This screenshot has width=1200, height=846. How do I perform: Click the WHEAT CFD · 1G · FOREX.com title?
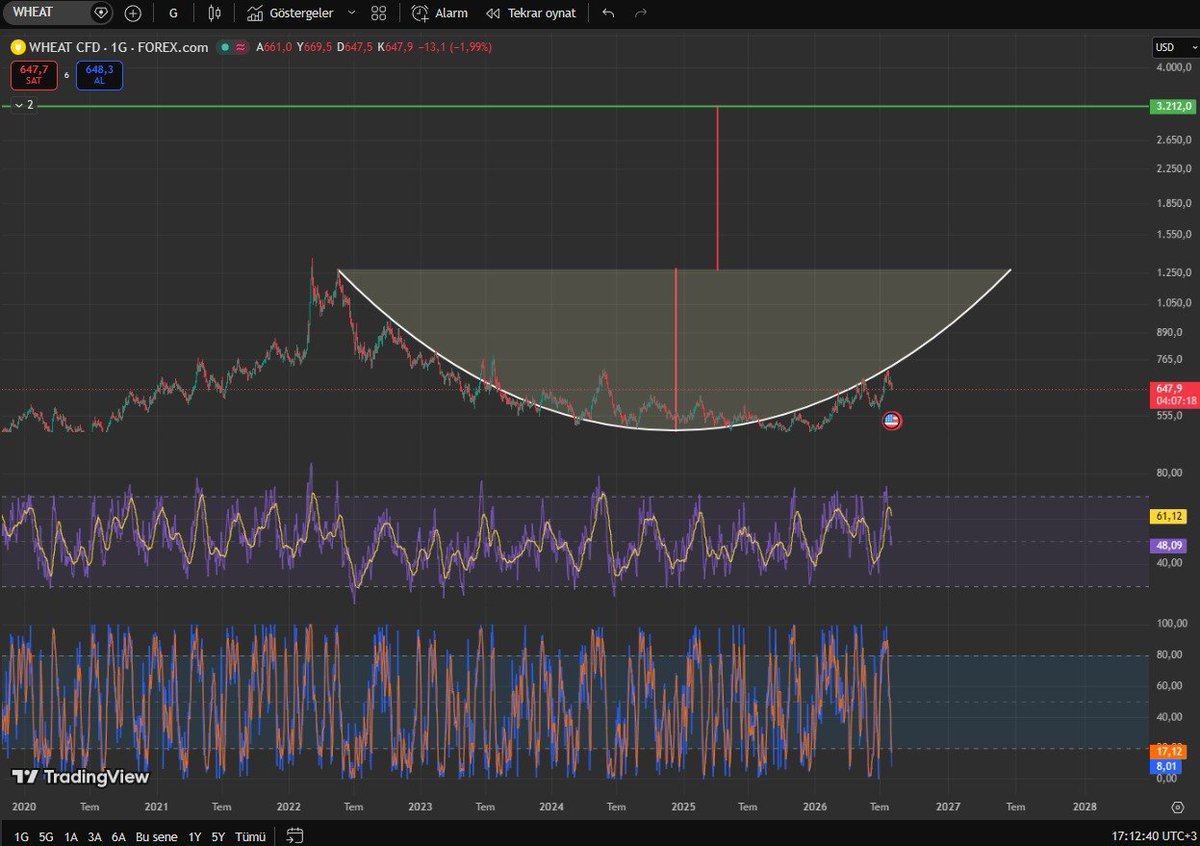[x=119, y=47]
